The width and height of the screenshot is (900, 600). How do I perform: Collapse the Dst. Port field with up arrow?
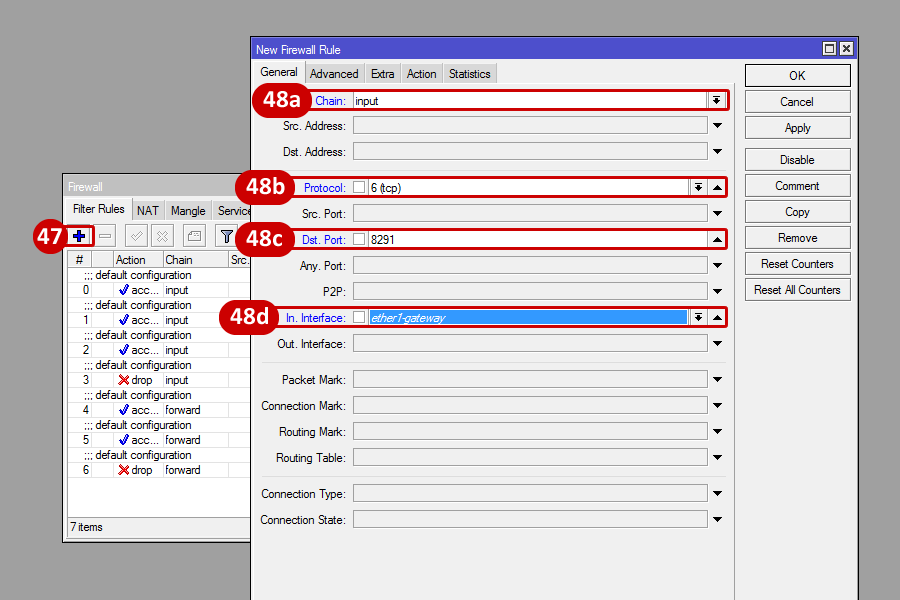point(717,239)
